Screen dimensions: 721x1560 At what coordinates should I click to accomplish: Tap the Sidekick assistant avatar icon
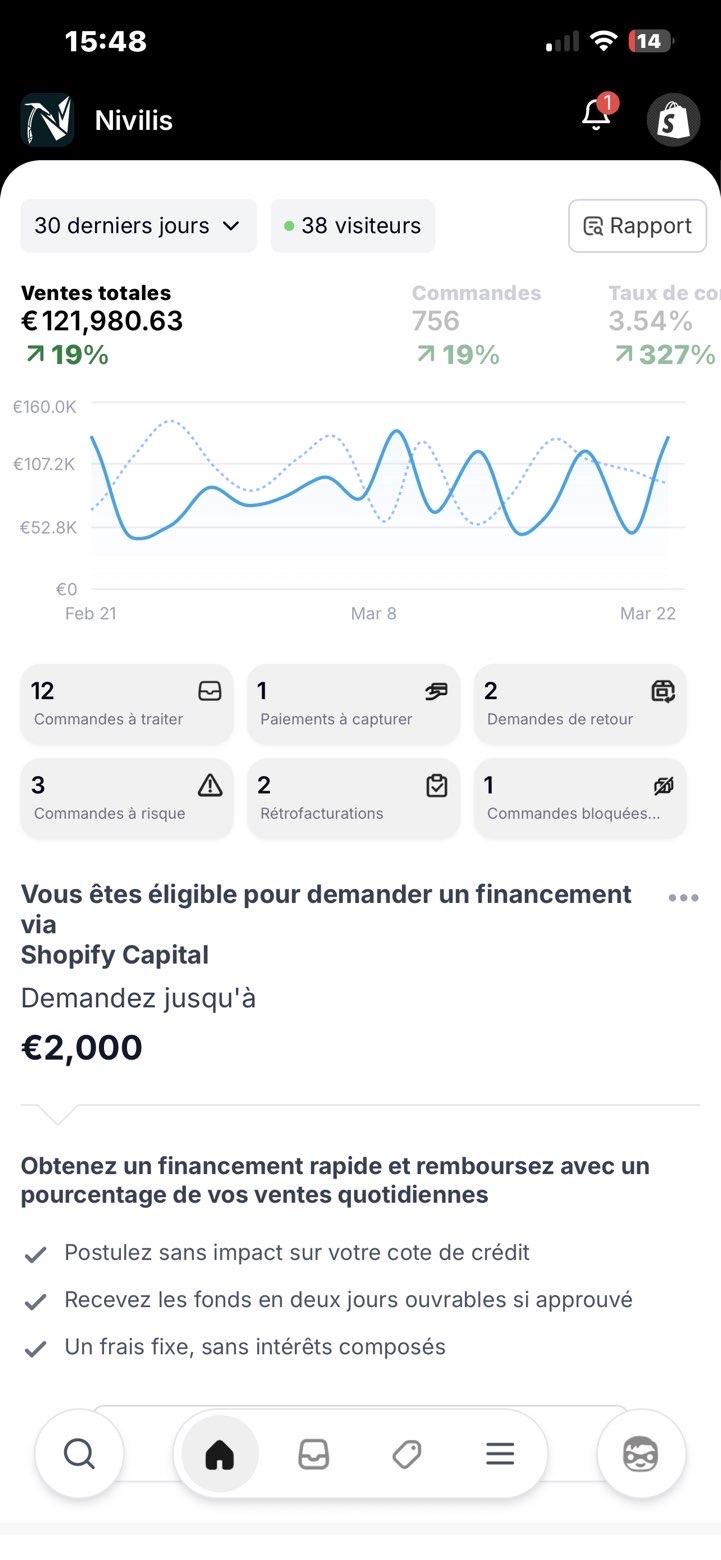[641, 1453]
